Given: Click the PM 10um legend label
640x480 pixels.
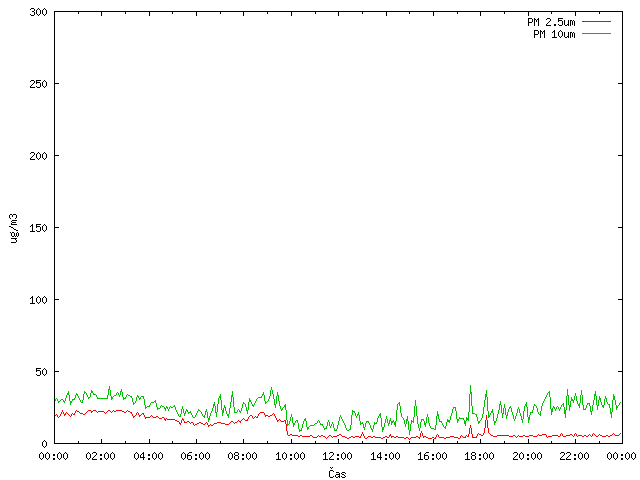Looking at the screenshot, I should [x=554, y=34].
